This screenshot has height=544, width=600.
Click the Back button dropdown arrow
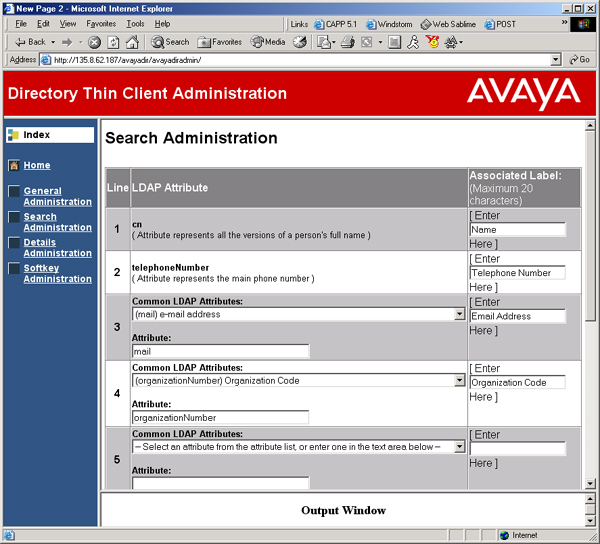53,42
